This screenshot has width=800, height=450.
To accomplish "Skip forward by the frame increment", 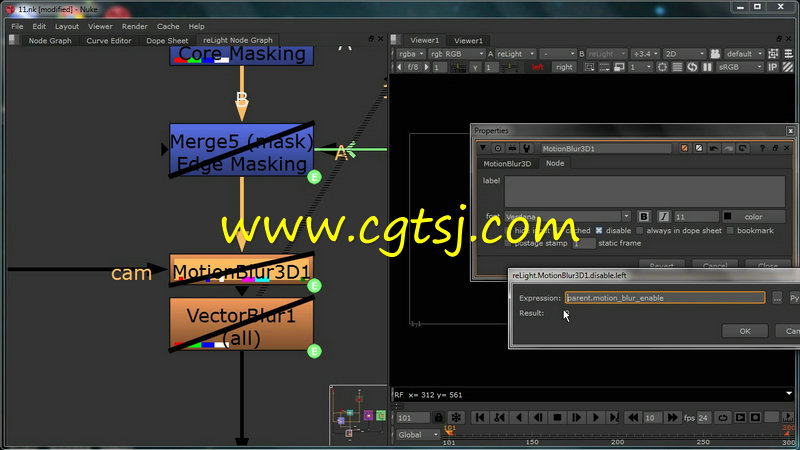I will click(x=672, y=417).
